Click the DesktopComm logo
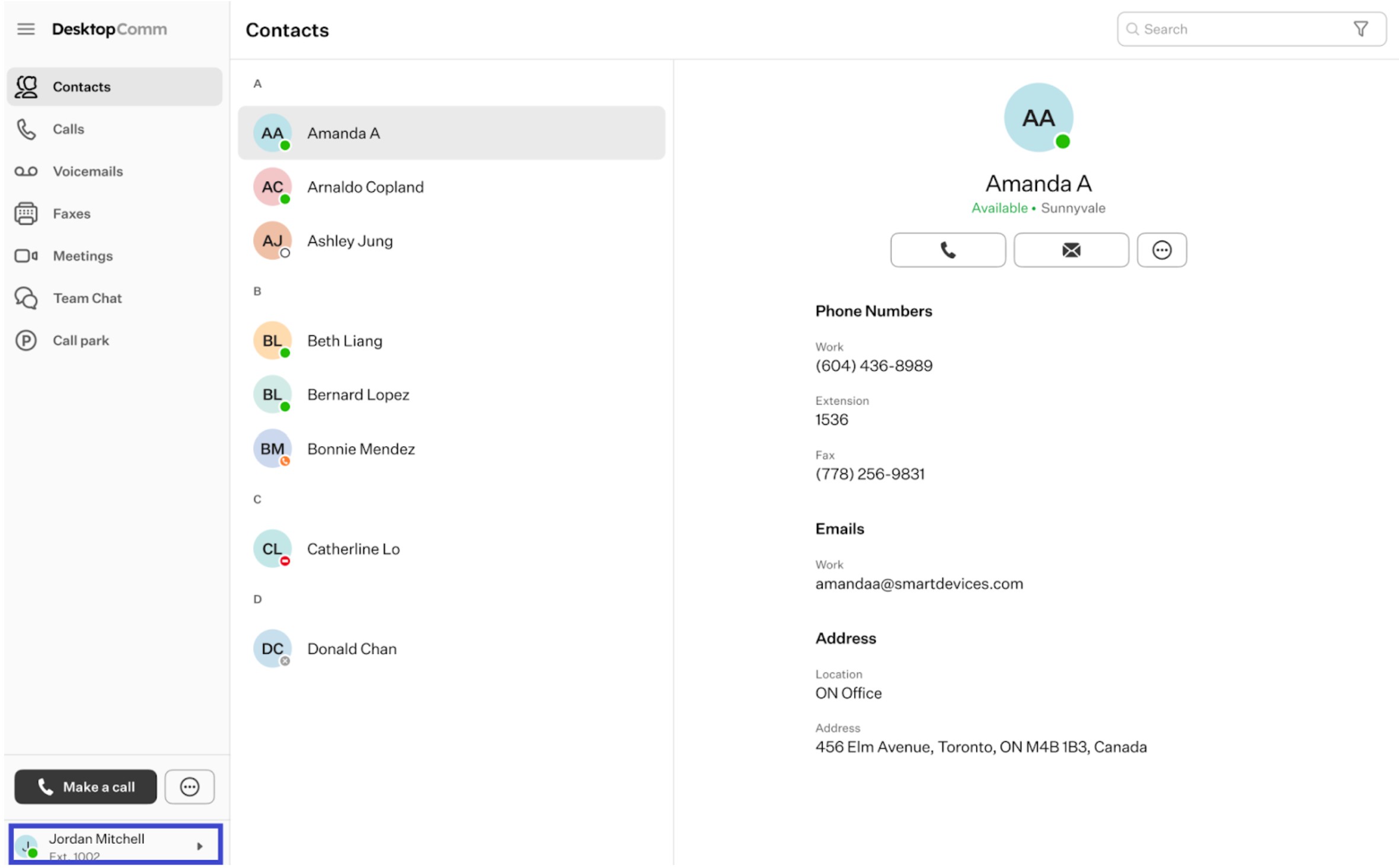The image size is (1399, 868). click(x=110, y=29)
